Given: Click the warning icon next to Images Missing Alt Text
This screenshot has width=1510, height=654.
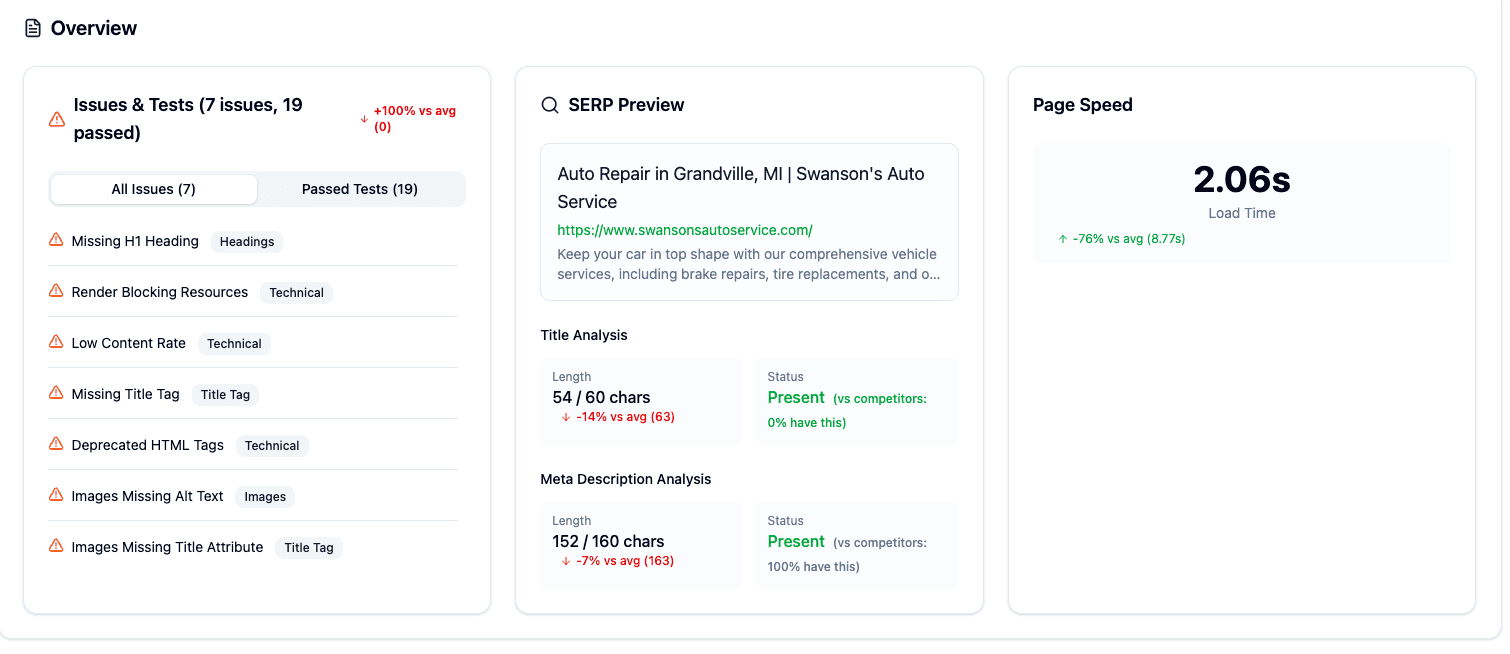Looking at the screenshot, I should [x=55, y=494].
